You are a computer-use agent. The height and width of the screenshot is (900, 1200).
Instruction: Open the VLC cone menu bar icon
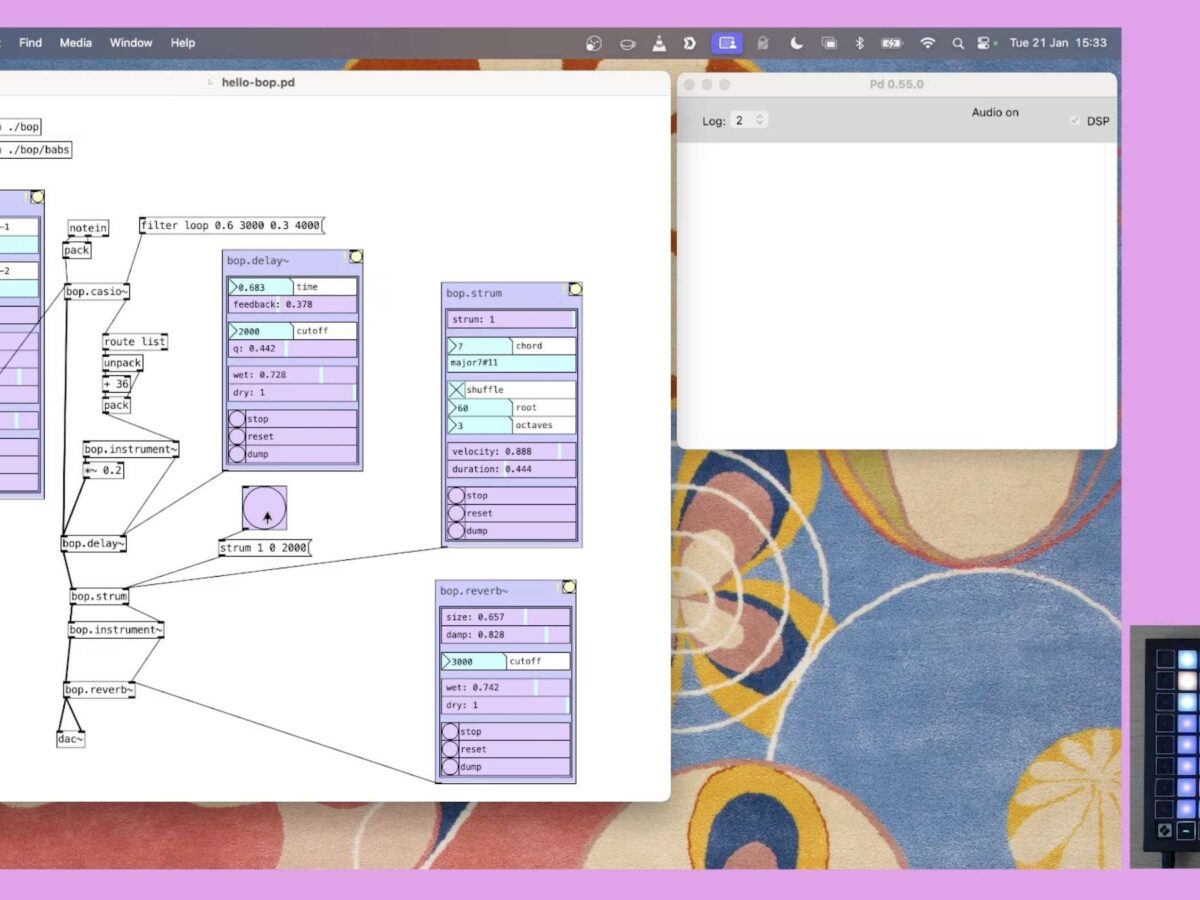[x=658, y=43]
